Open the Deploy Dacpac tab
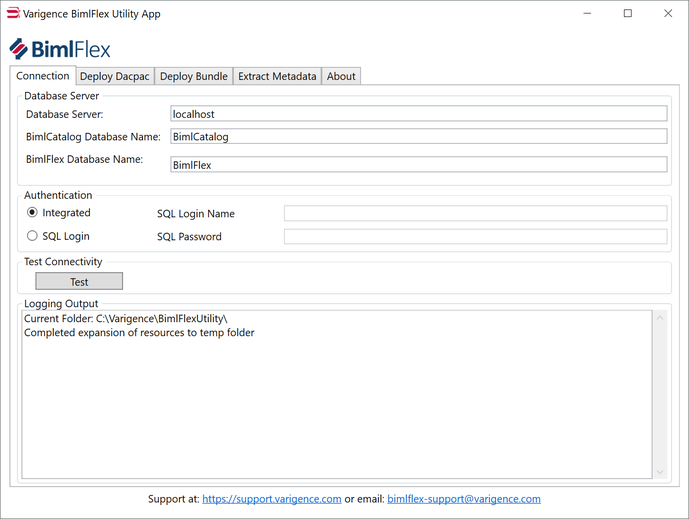The height and width of the screenshot is (519, 689). 115,76
